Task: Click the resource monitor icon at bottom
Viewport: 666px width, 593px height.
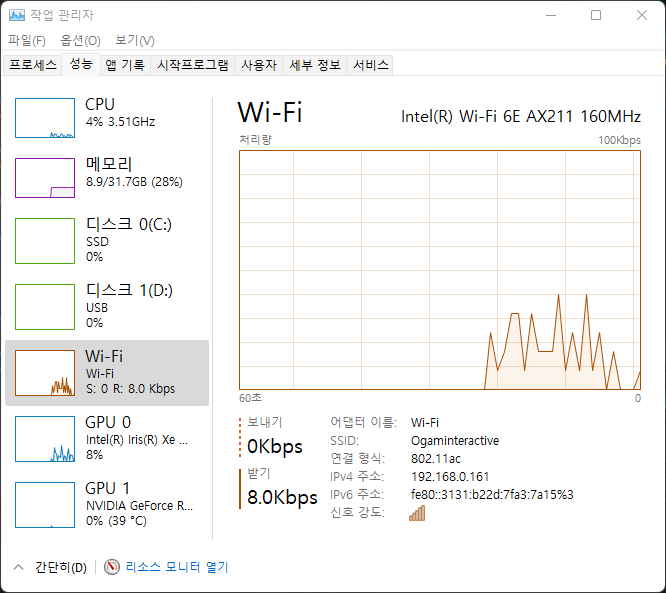Action: (x=112, y=567)
